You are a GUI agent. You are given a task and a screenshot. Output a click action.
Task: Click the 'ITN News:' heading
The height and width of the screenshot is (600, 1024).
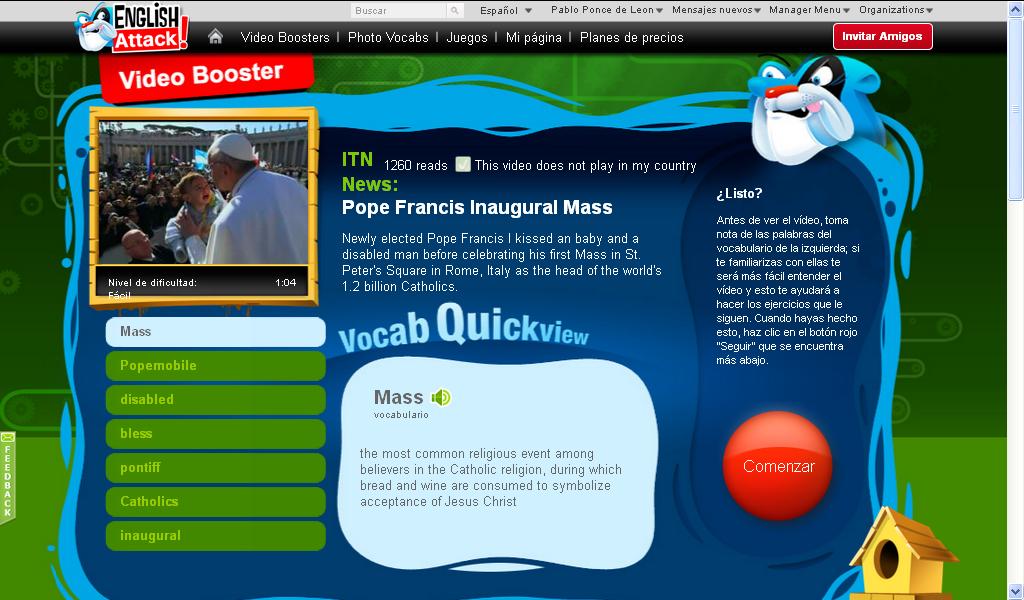[370, 172]
